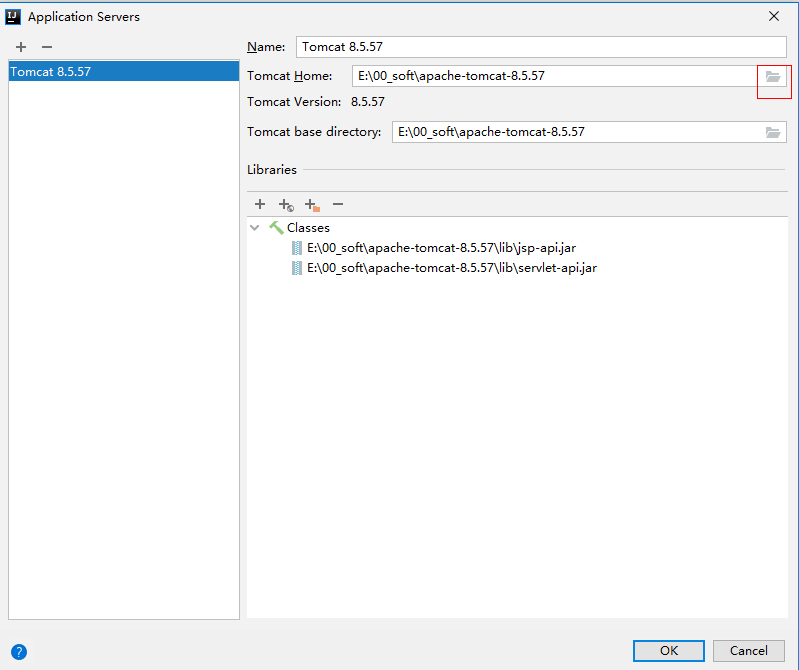Image resolution: width=799 pixels, height=670 pixels.
Task: Open help with the question mark icon
Action: click(19, 652)
